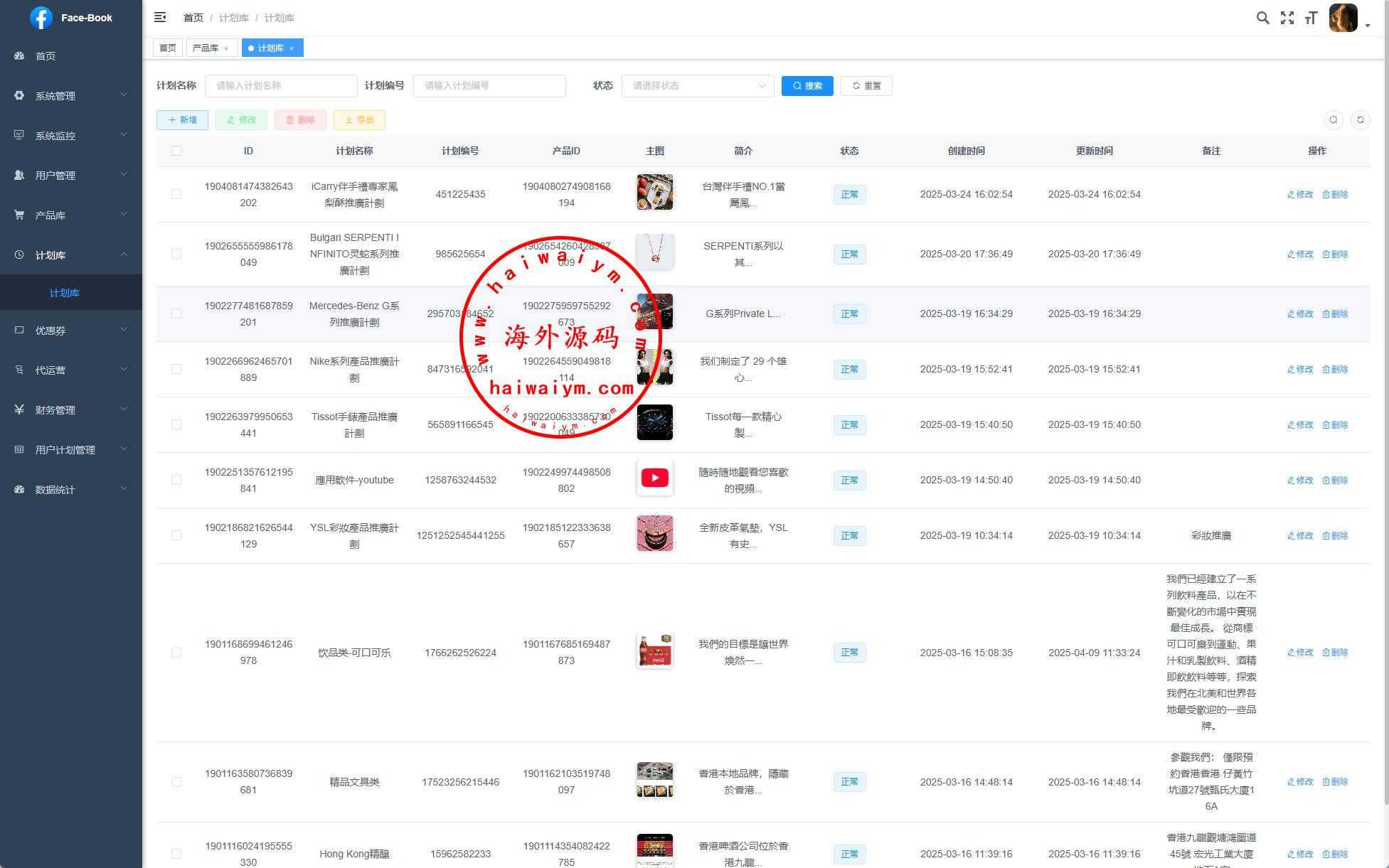The height and width of the screenshot is (868, 1389).
Task: Click the Face-Book logo icon
Action: click(x=41, y=18)
